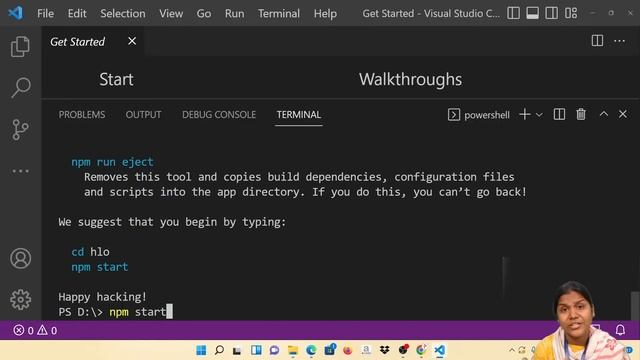
Task: Toggle primary sidebar layout button
Action: [513, 13]
